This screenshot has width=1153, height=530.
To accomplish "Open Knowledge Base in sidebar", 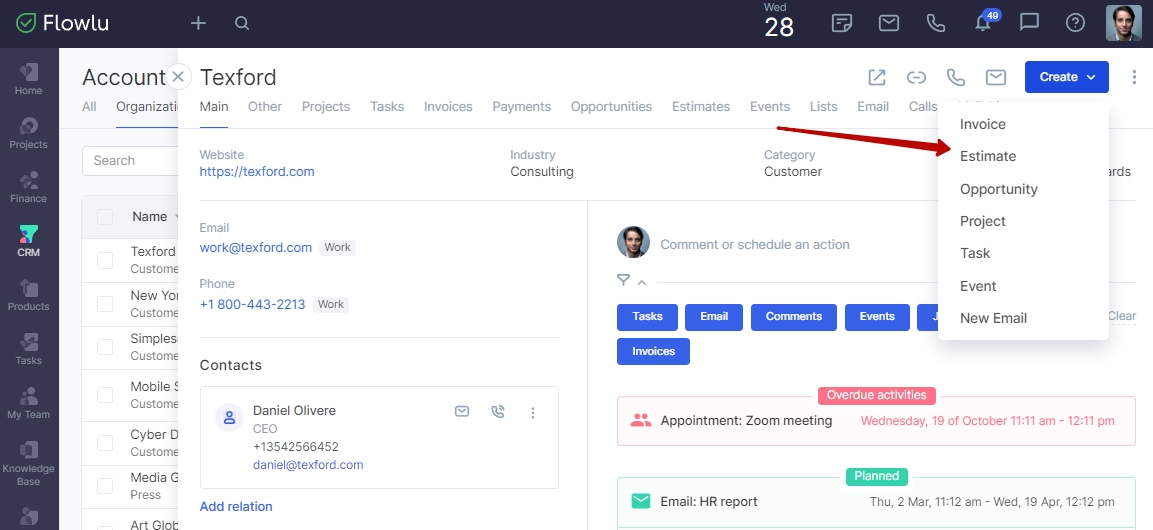I will coord(29,463).
